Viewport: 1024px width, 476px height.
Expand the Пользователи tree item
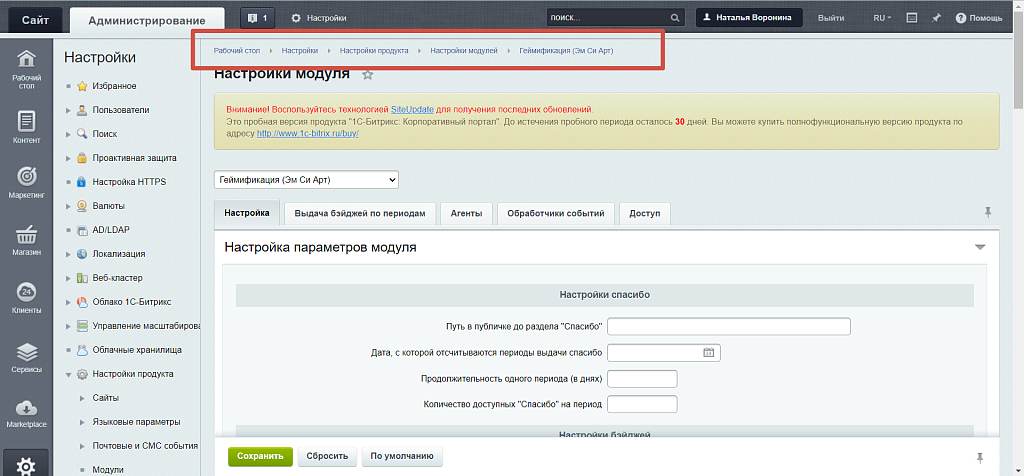tap(68, 110)
